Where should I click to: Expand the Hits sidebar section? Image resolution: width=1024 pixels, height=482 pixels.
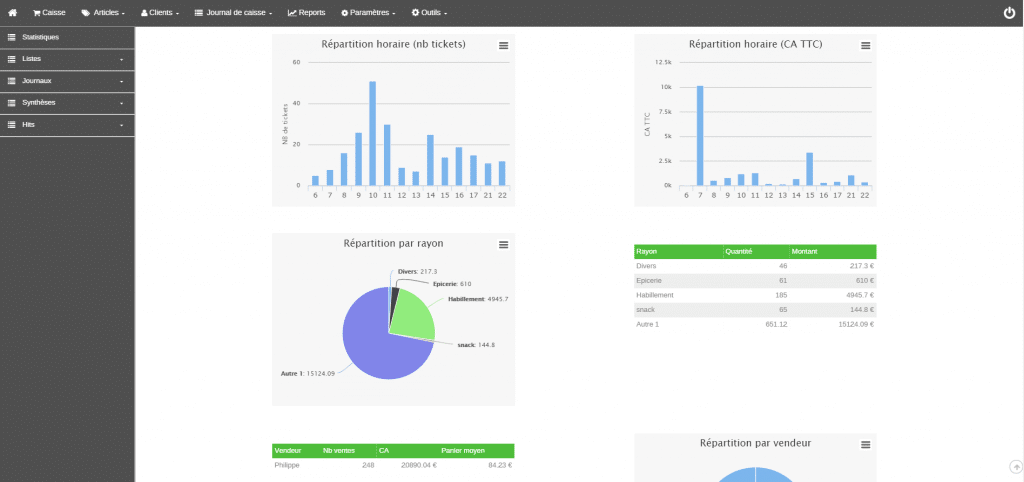click(x=67, y=124)
